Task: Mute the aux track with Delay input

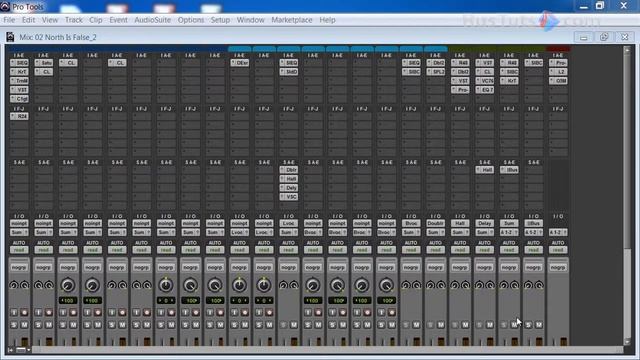Action: 490,325
